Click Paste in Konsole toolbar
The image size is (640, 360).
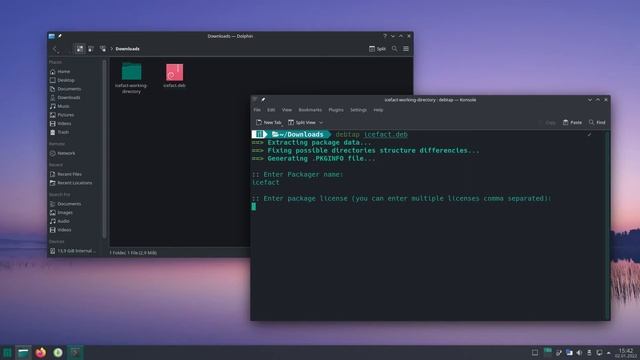pos(572,122)
